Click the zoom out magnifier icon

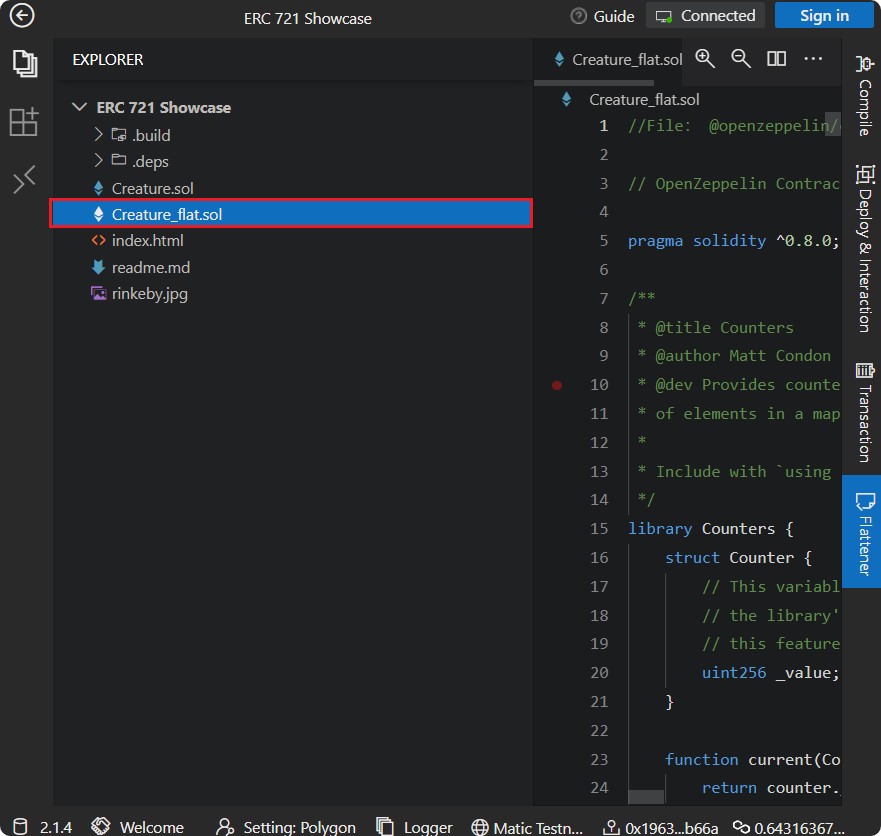tap(741, 59)
